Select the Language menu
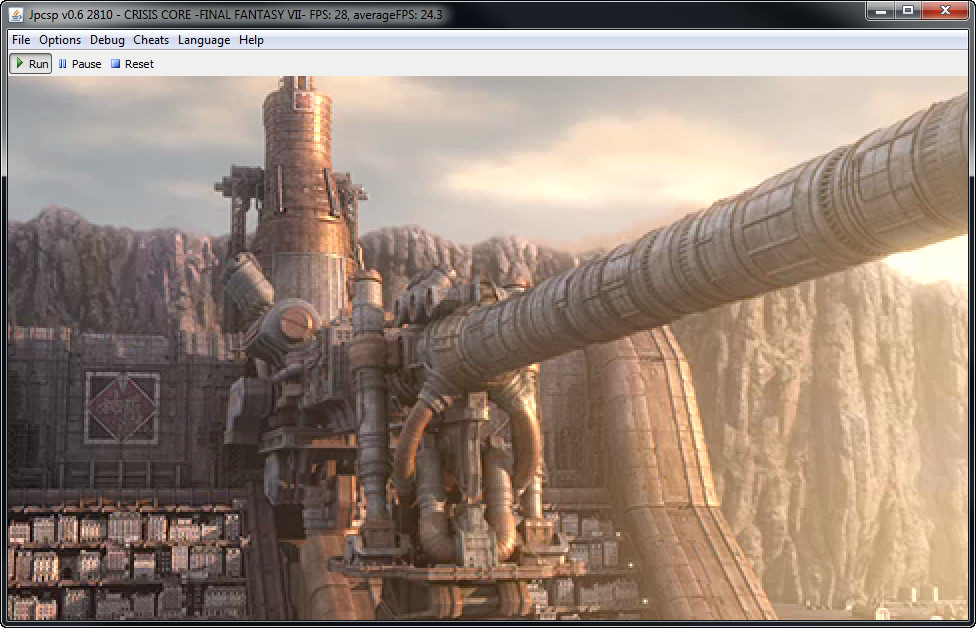Image resolution: width=976 pixels, height=628 pixels. point(204,40)
